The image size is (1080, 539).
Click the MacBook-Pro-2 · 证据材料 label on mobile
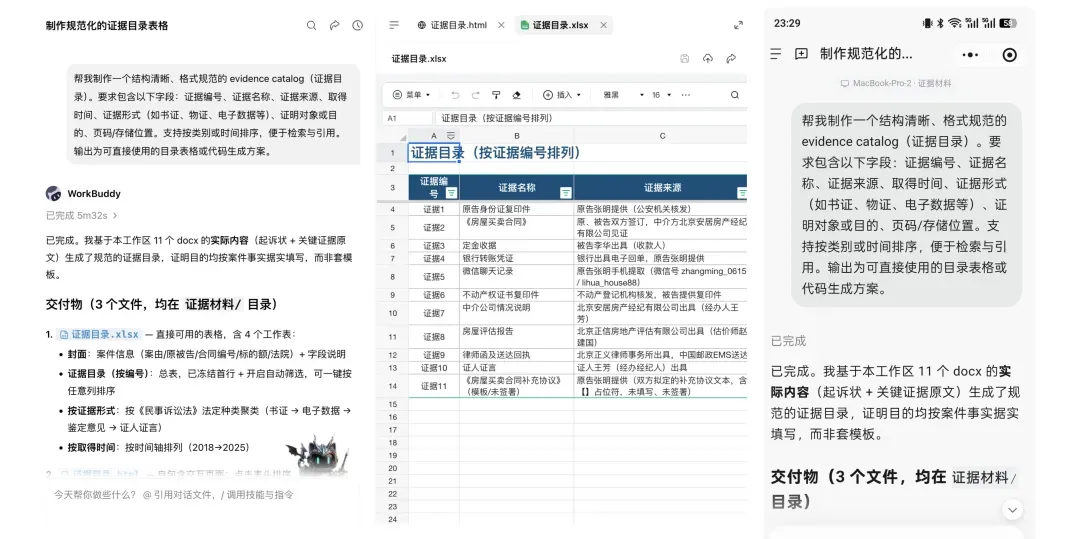pyautogui.click(x=895, y=83)
